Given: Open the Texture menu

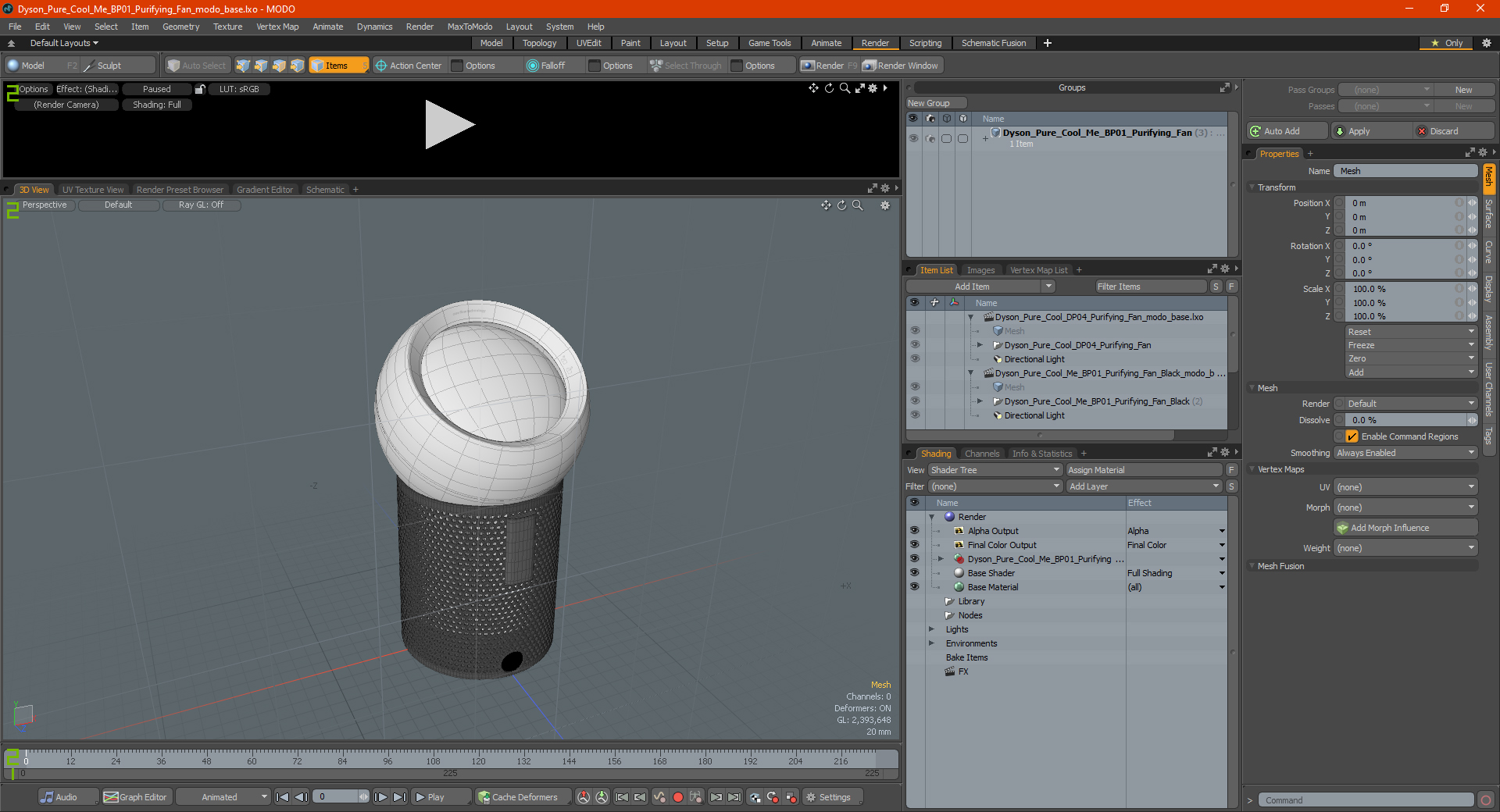Looking at the screenshot, I should pyautogui.click(x=227, y=27).
